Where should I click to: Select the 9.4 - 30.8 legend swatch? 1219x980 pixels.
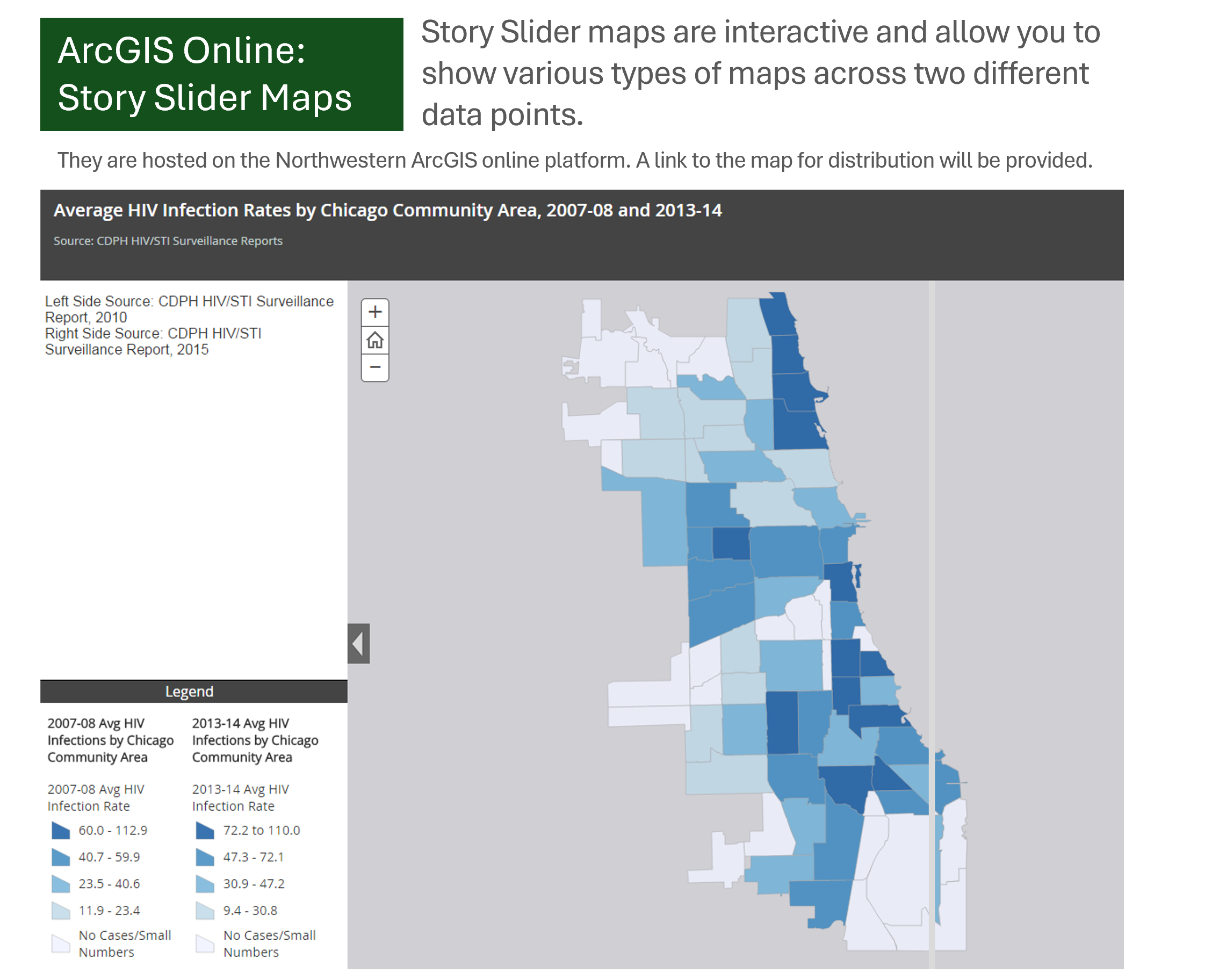205,911
